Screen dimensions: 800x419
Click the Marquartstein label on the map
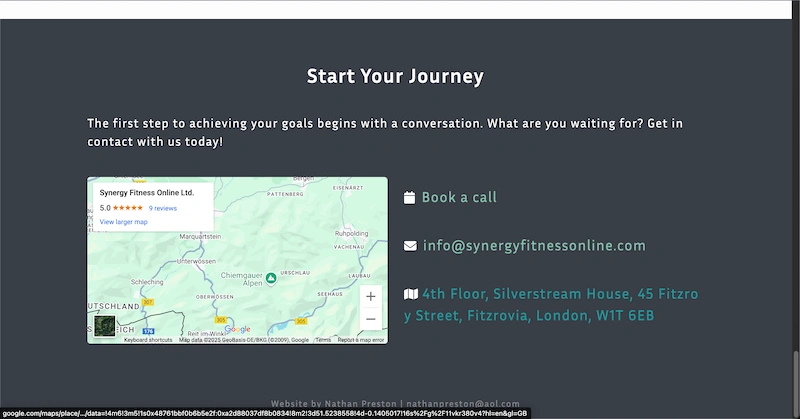coord(200,236)
